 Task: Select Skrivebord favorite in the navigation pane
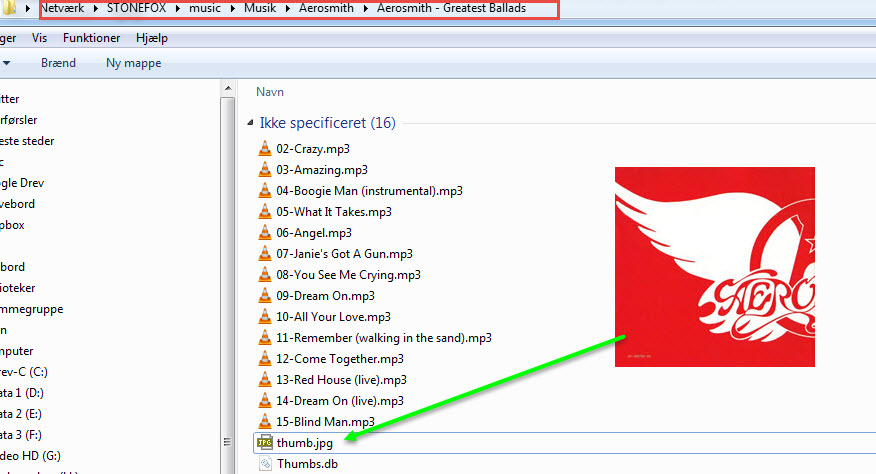click(17, 204)
